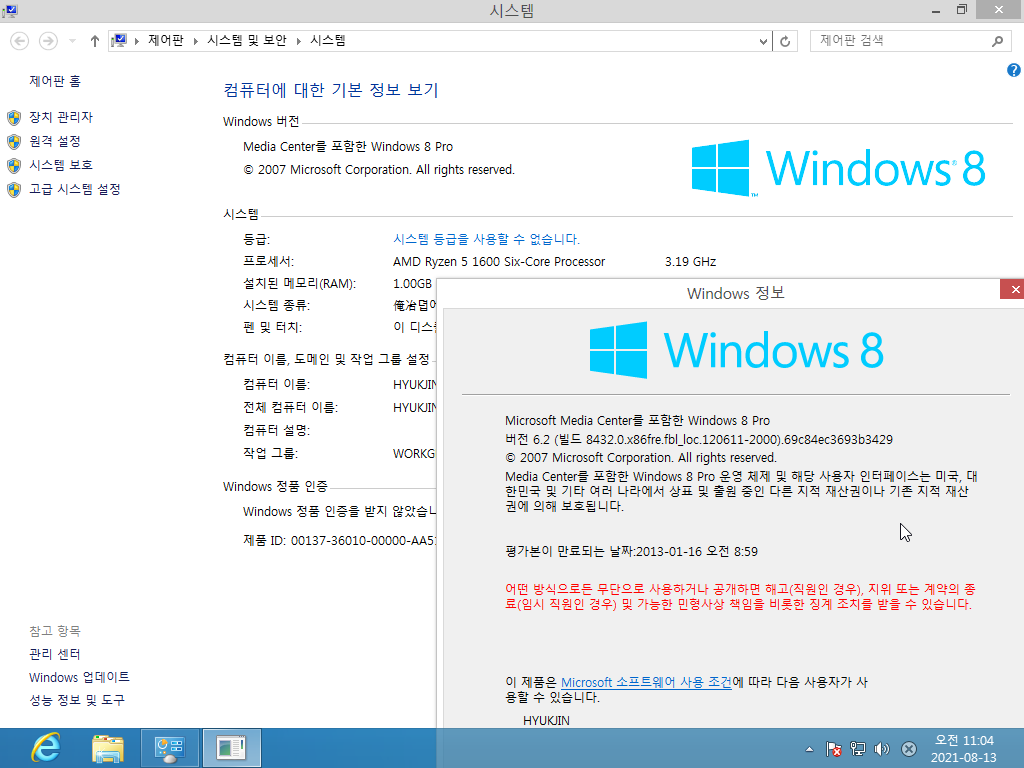The image size is (1024, 768).
Task: Switch to Windows 정보 taskbar button
Action: (x=232, y=748)
